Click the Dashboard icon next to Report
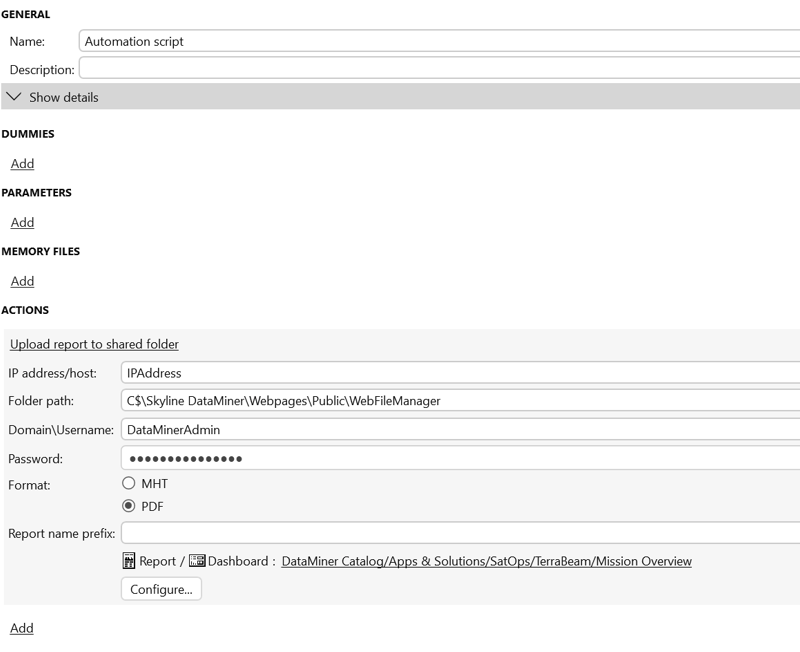 (197, 561)
